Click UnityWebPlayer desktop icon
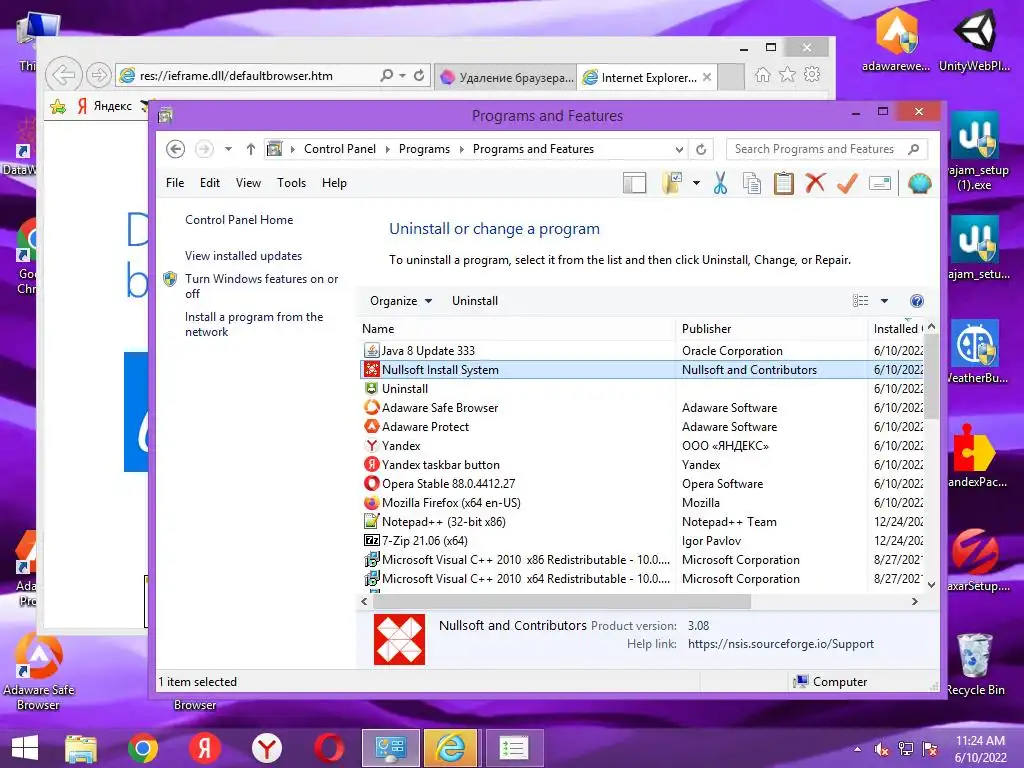1024x768 pixels. click(974, 39)
